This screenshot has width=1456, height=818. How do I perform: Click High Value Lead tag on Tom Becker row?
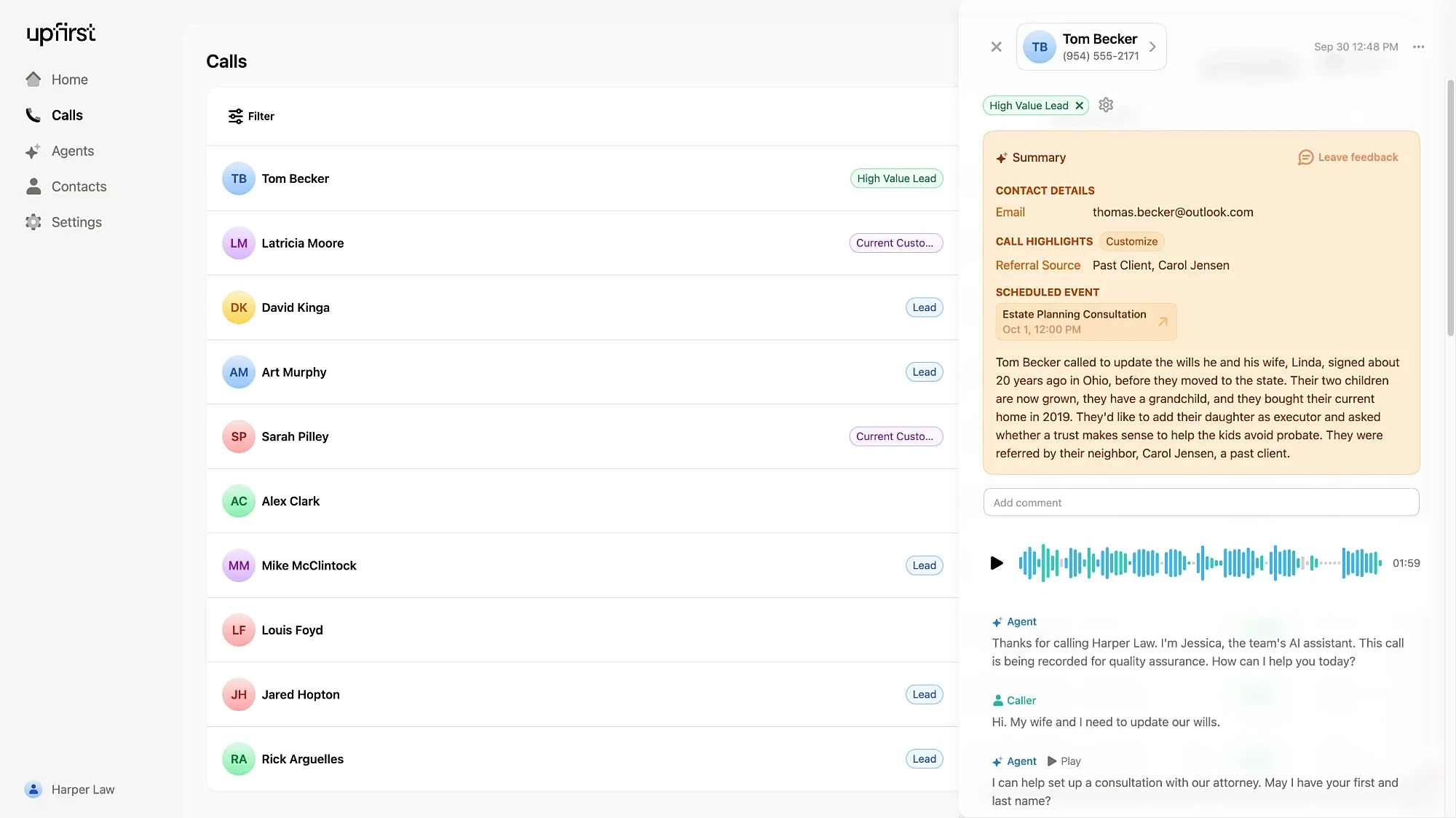[896, 178]
